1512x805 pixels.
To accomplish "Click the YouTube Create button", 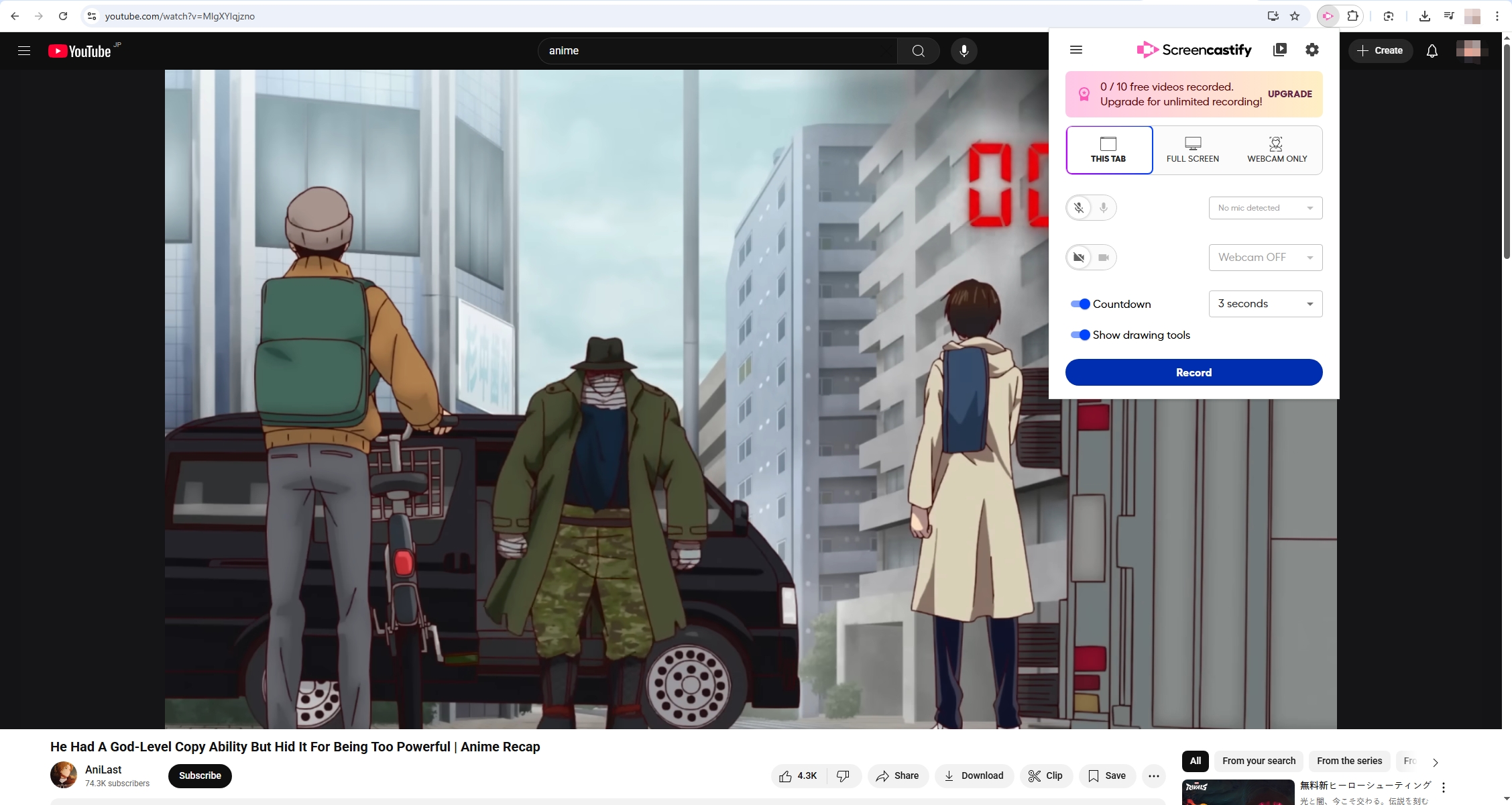I will click(x=1380, y=50).
